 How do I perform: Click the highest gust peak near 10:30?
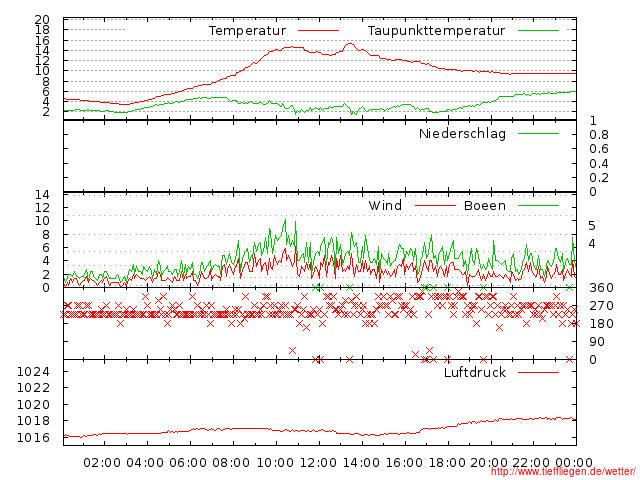click(285, 220)
